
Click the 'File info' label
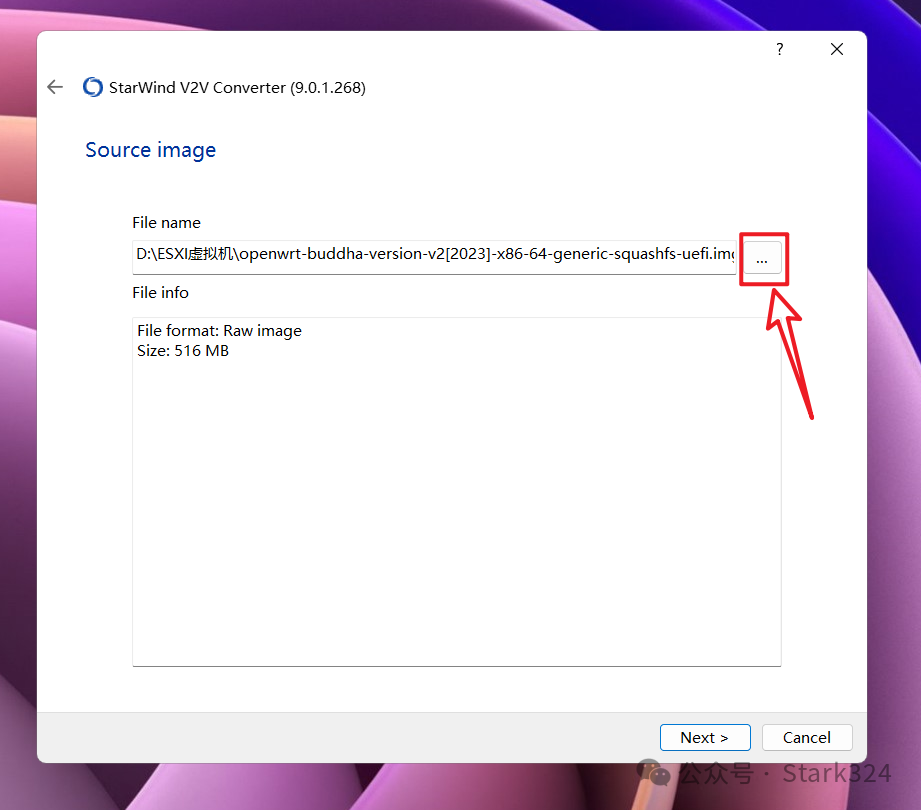tap(160, 293)
